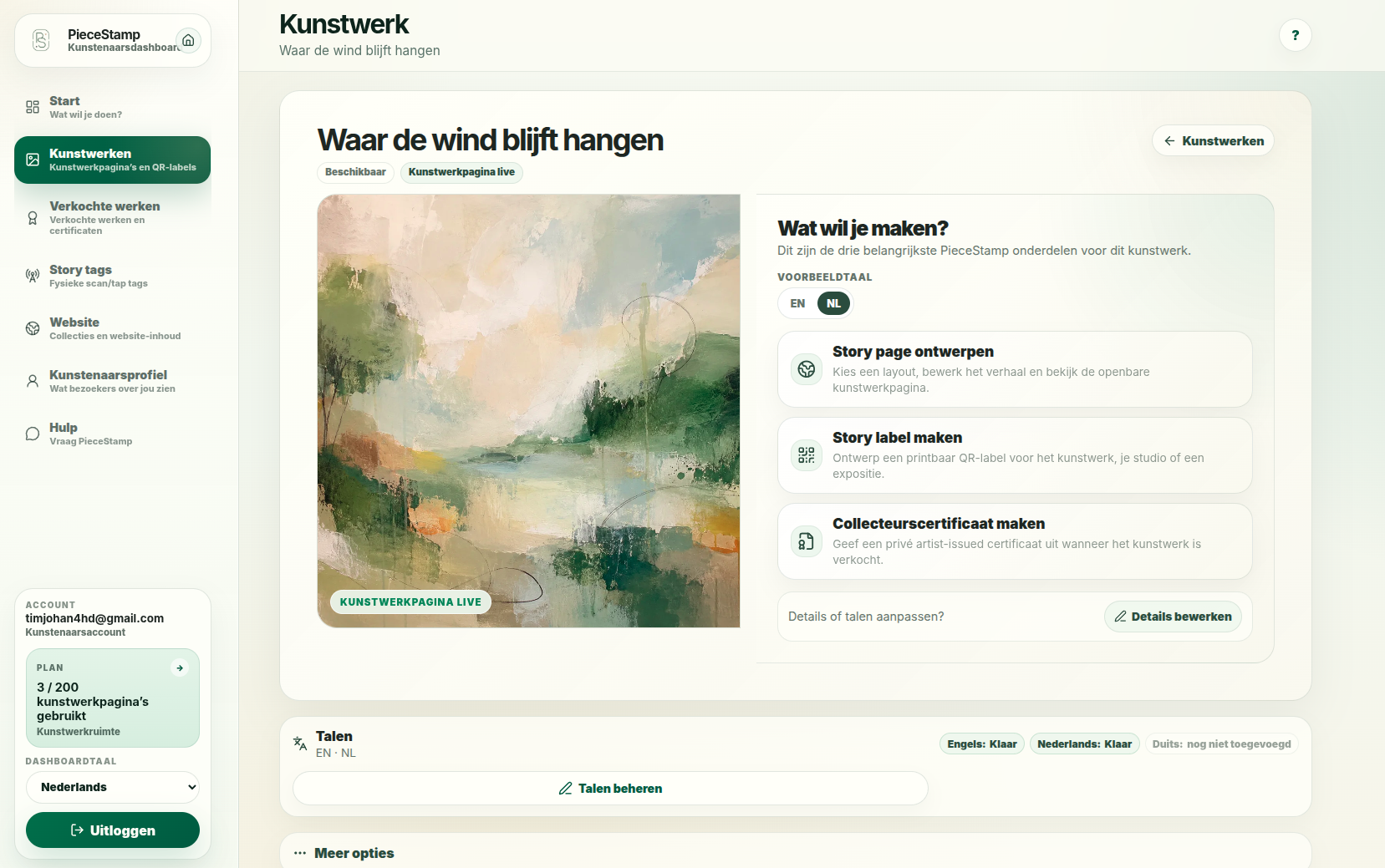Click the Beschikbaar status badge

point(355,172)
